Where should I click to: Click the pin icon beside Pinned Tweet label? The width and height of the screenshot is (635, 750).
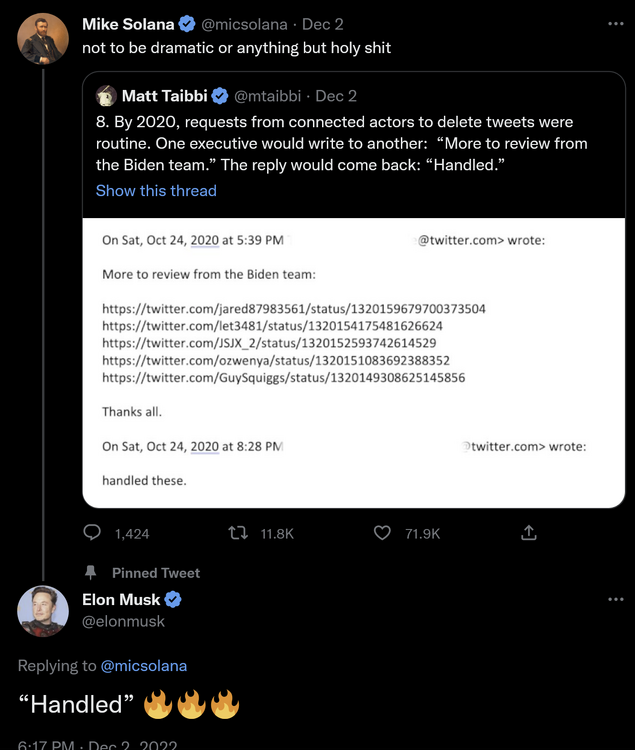tap(92, 573)
